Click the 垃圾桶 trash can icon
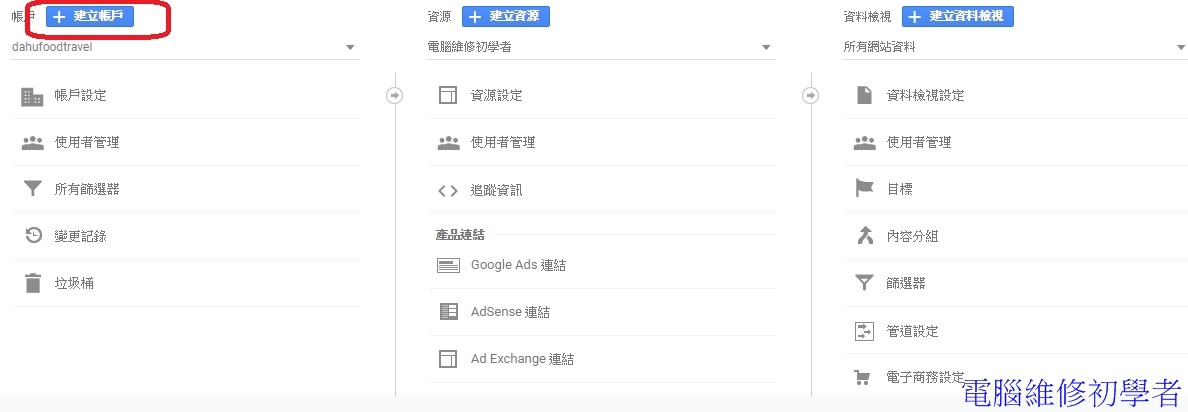Image resolution: width=1188 pixels, height=412 pixels. (33, 283)
